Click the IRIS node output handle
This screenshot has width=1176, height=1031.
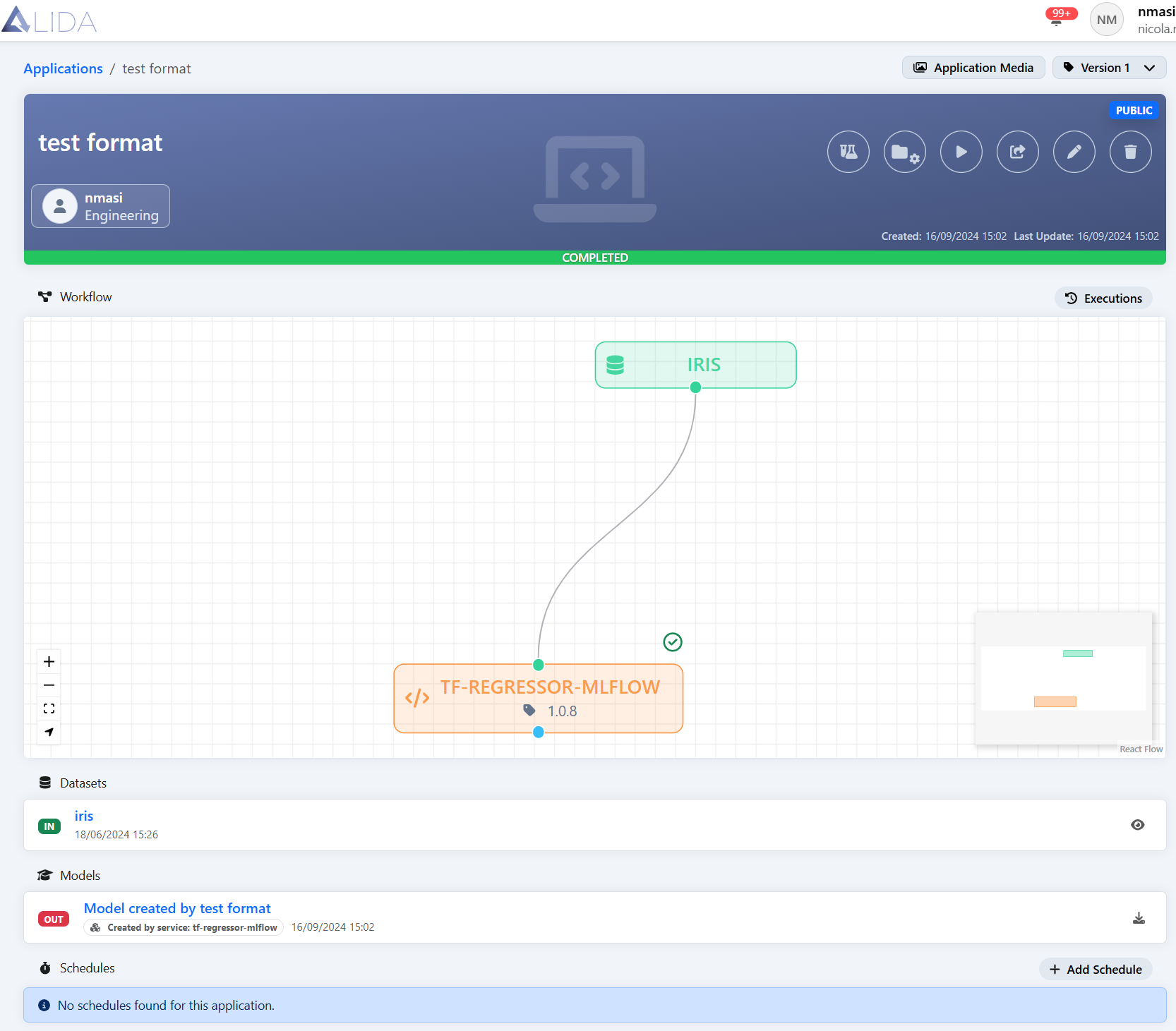pos(696,387)
